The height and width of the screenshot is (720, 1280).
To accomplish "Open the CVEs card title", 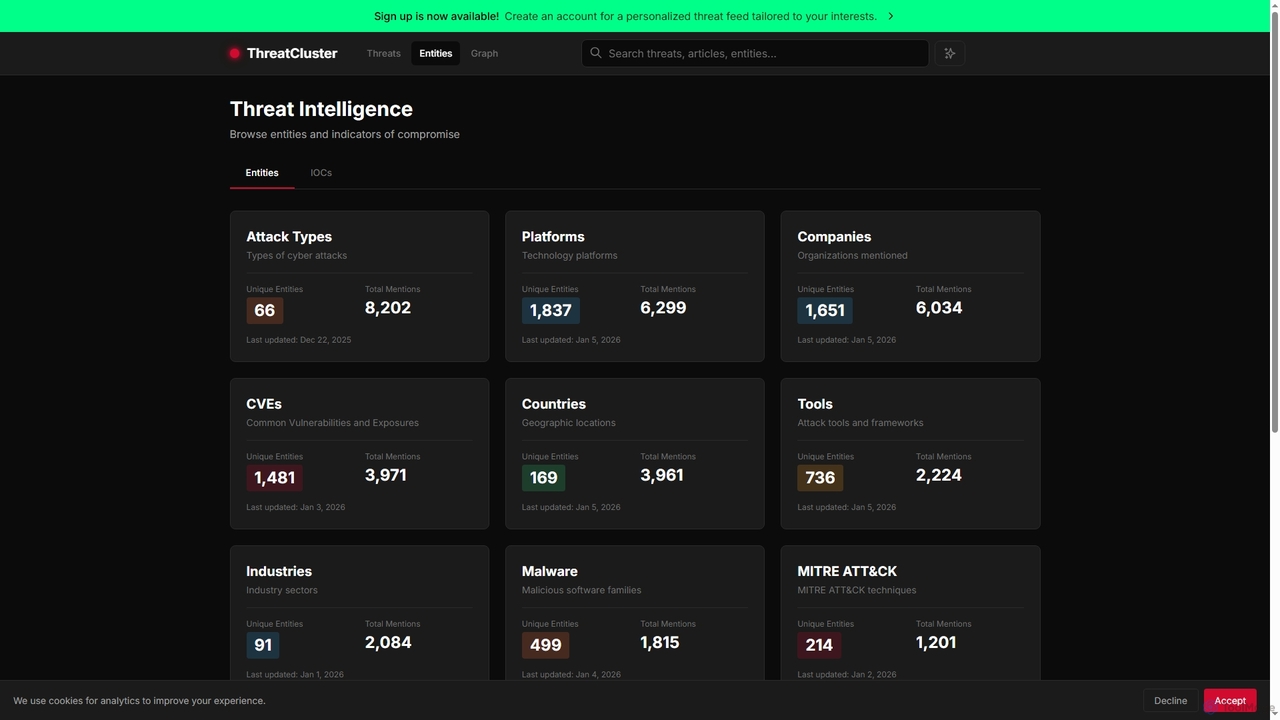I will point(264,404).
